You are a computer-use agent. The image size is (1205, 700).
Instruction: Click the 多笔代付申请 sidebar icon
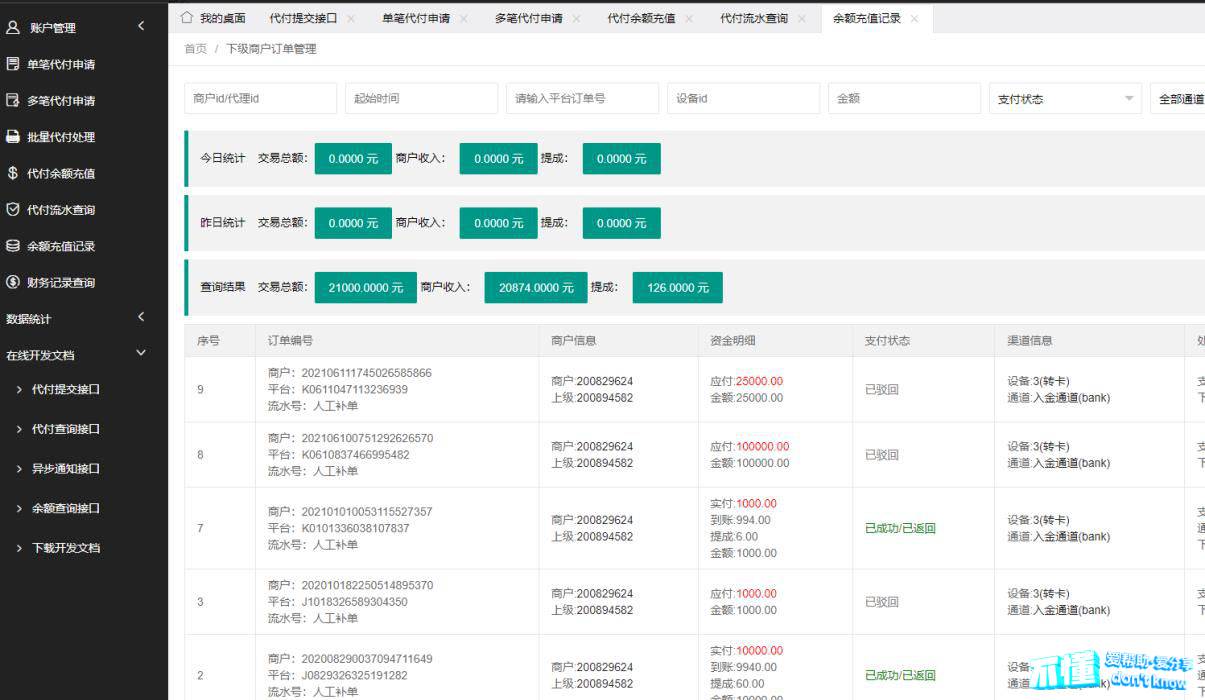click(x=13, y=100)
